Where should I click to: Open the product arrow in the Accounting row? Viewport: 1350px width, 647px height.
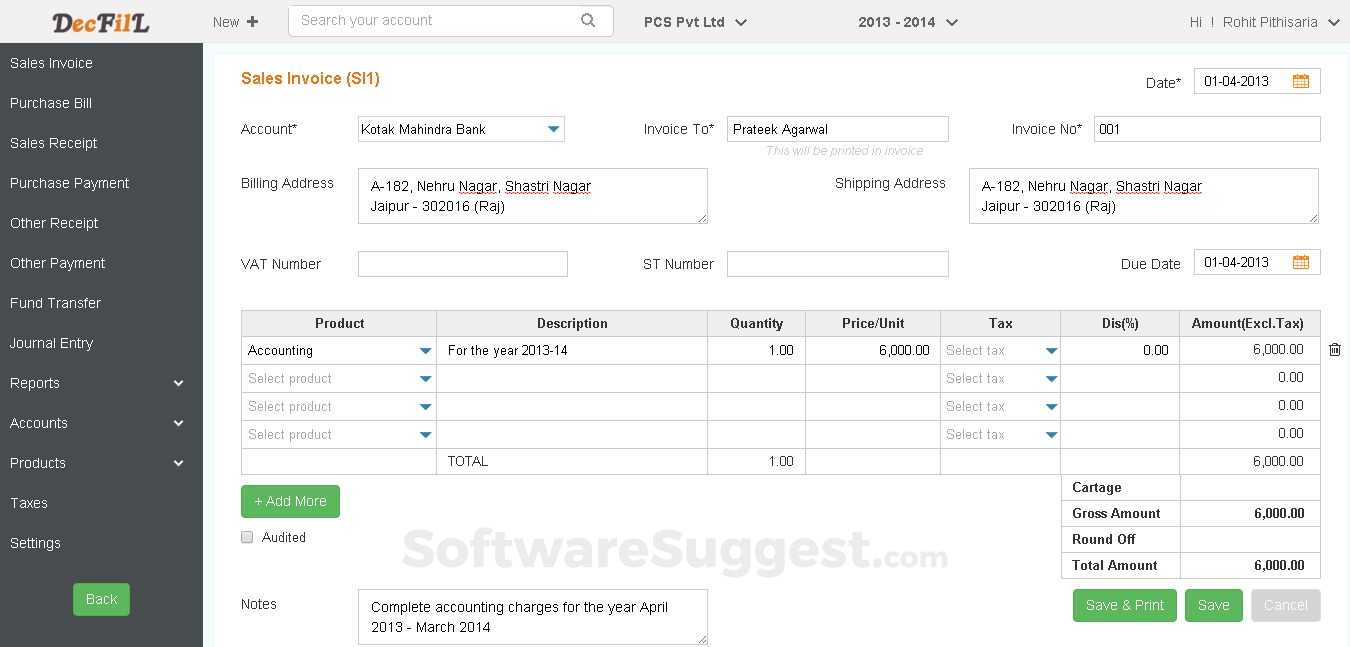click(425, 351)
